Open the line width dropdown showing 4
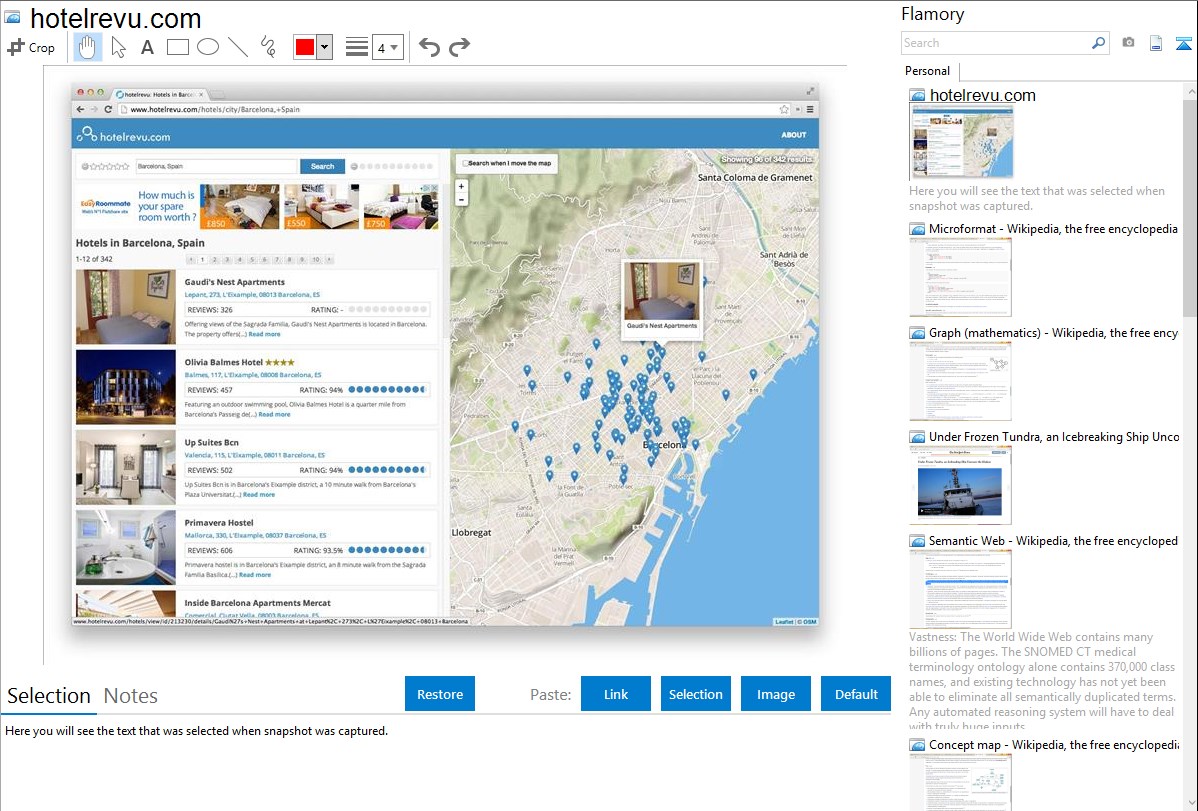The width and height of the screenshot is (1198, 811). click(387, 48)
